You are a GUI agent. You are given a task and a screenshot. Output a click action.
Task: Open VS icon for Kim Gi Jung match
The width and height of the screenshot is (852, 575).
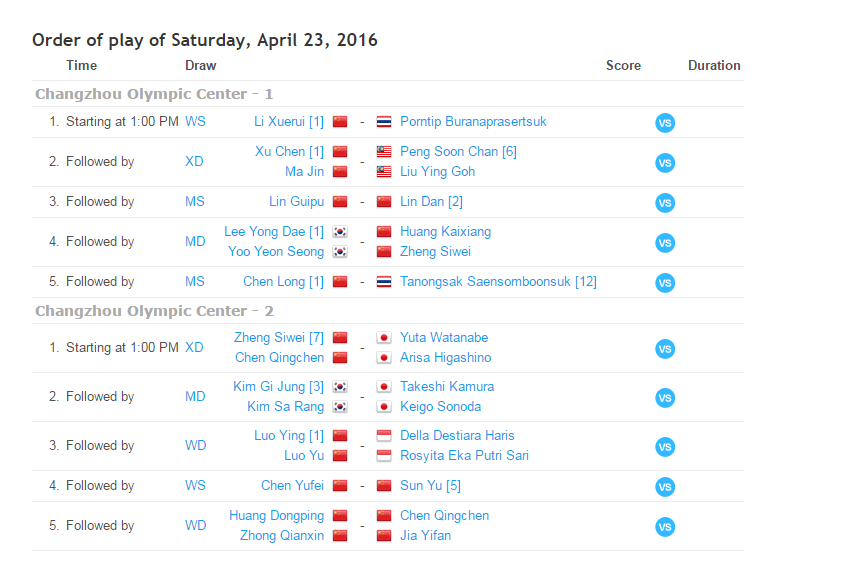665,398
